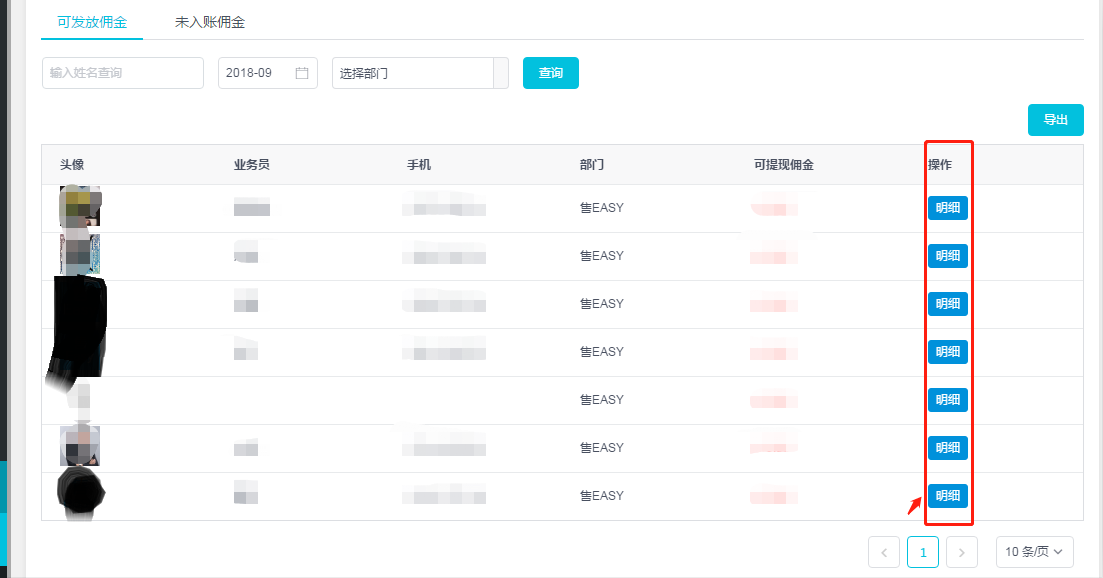
Task: Click the second row avatar thumbnail
Action: click(x=80, y=254)
